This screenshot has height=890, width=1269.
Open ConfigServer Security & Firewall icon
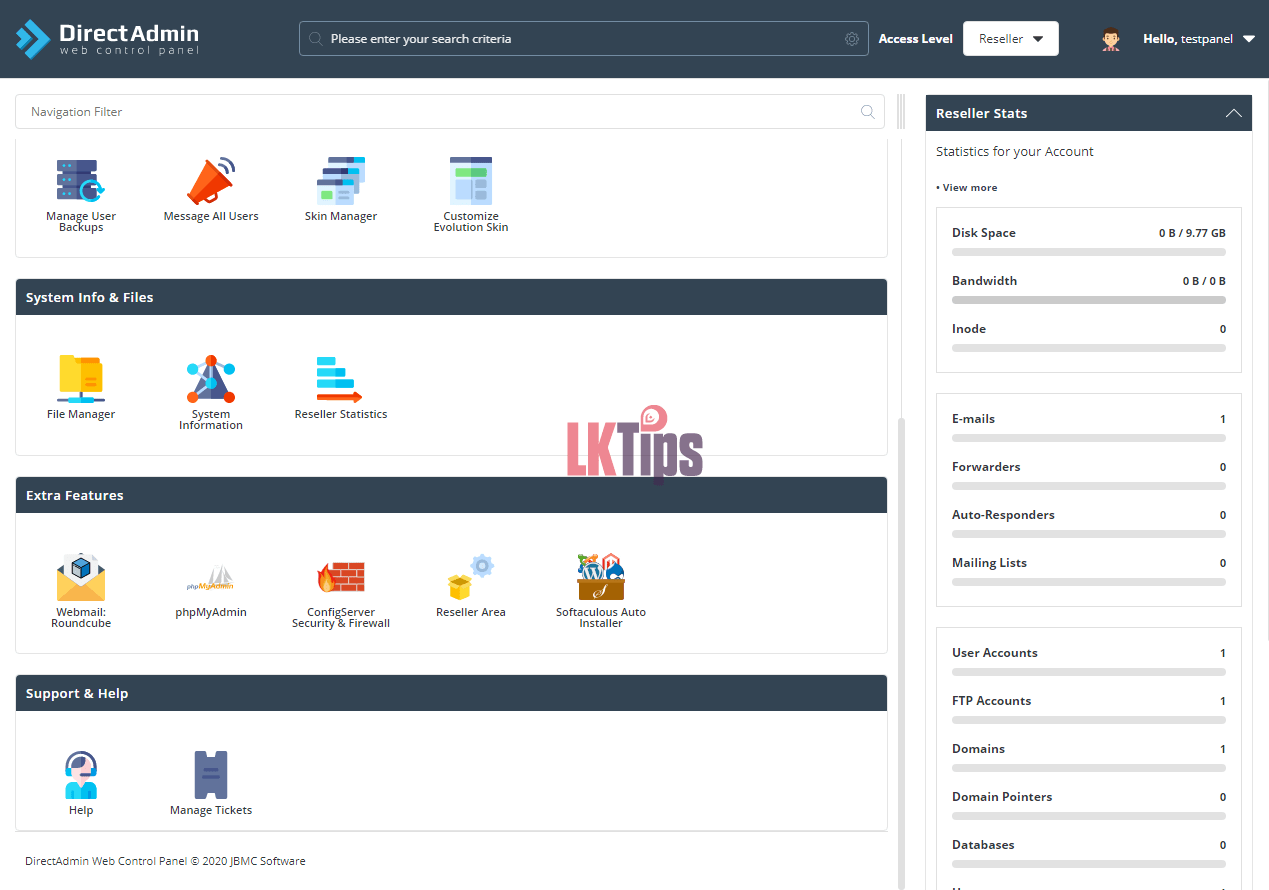(x=341, y=577)
